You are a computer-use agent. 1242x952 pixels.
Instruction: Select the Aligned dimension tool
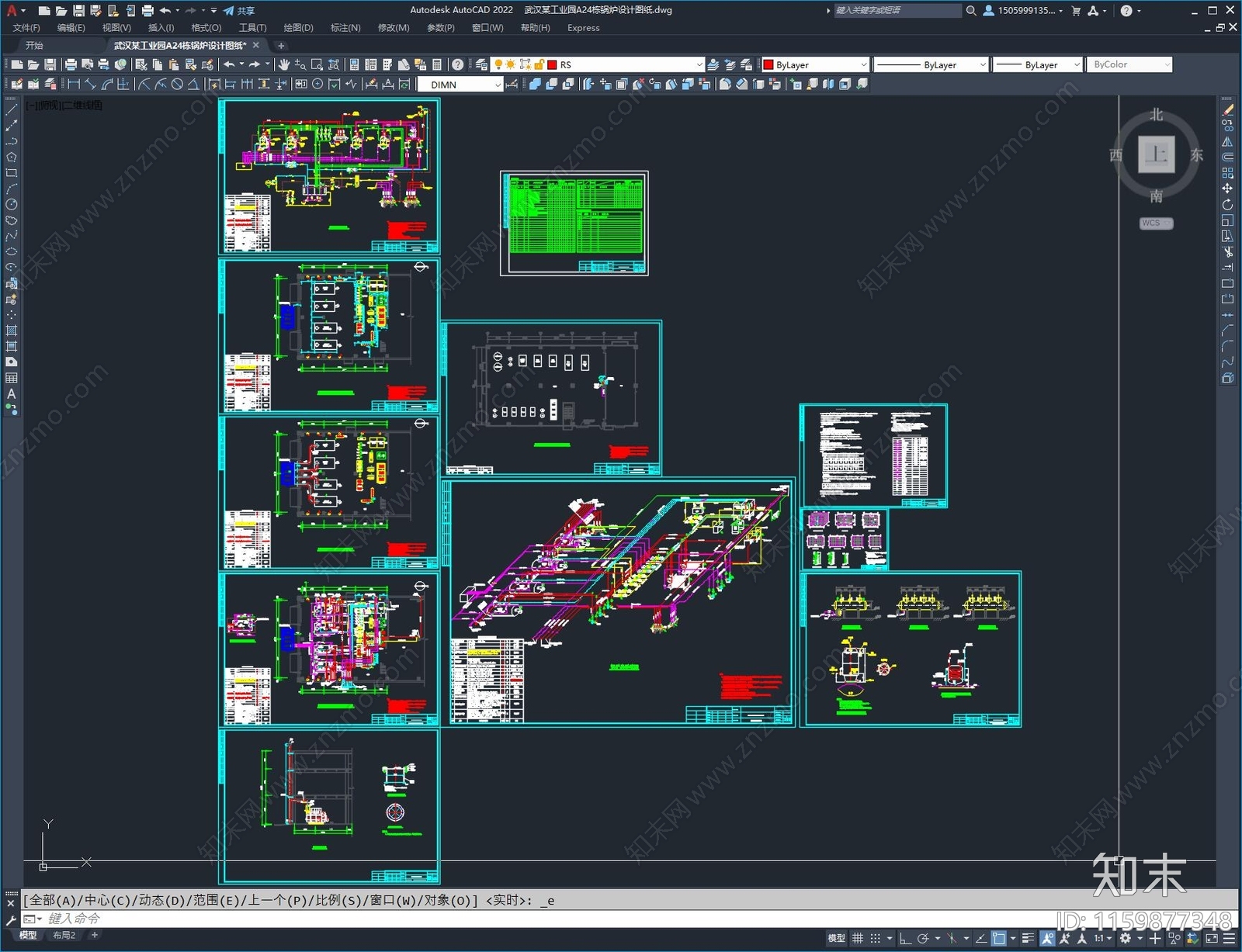click(90, 84)
